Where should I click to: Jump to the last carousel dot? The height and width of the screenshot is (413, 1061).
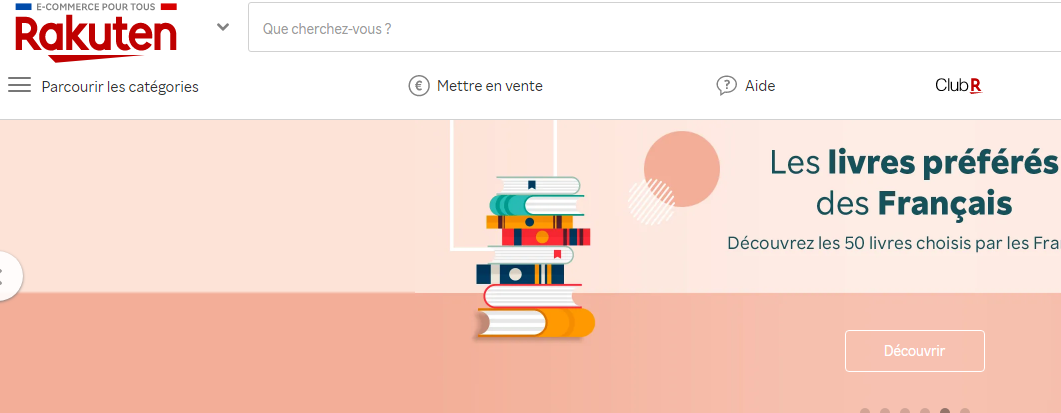tap(965, 410)
